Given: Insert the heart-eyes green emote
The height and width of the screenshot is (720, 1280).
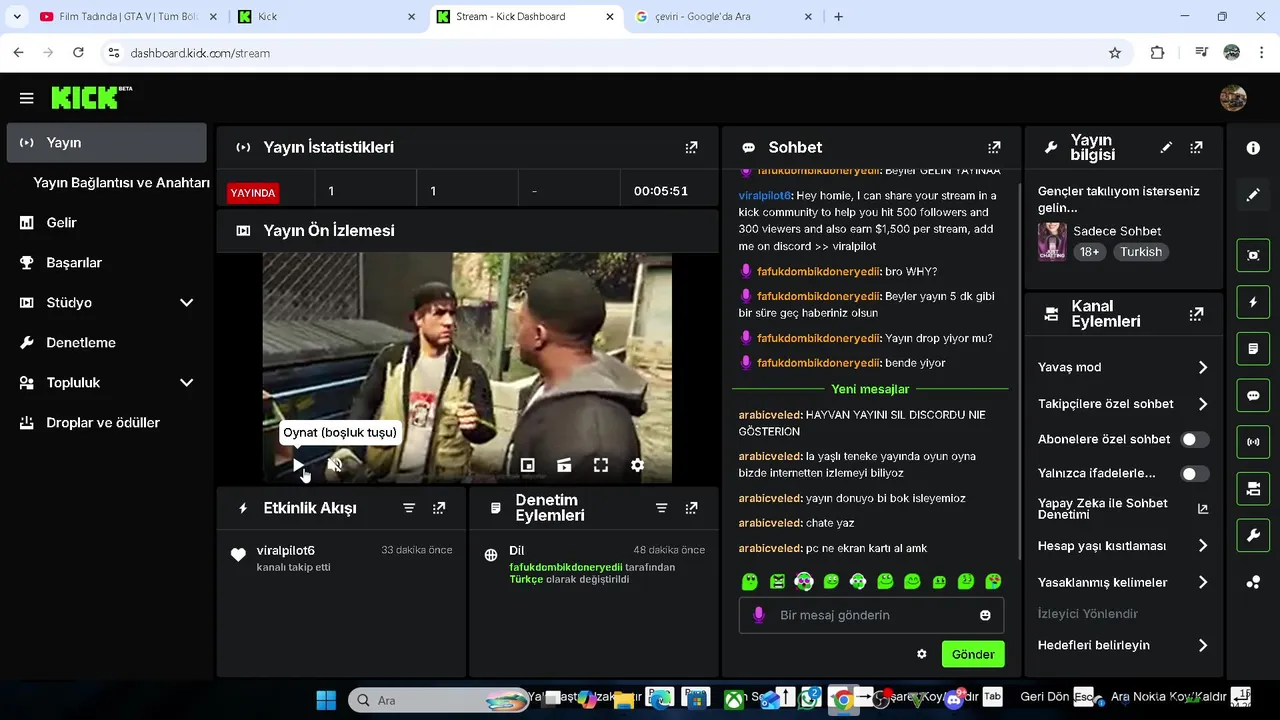Looking at the screenshot, I should pyautogui.click(x=993, y=581).
